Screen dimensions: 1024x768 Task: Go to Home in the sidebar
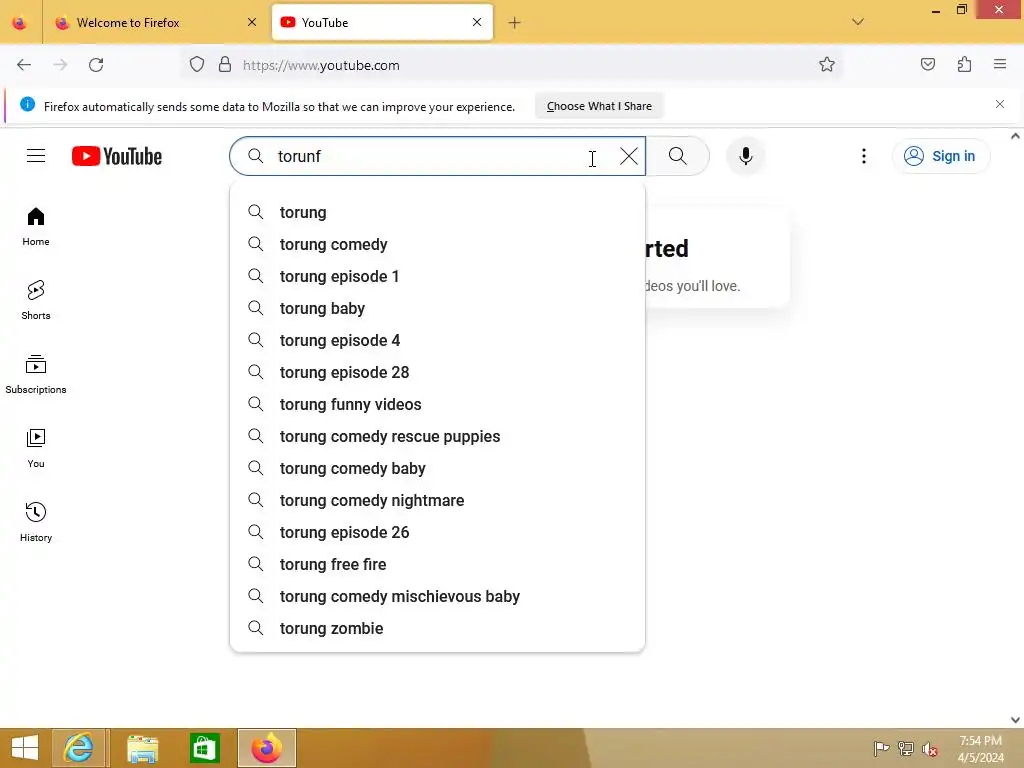pyautogui.click(x=36, y=226)
